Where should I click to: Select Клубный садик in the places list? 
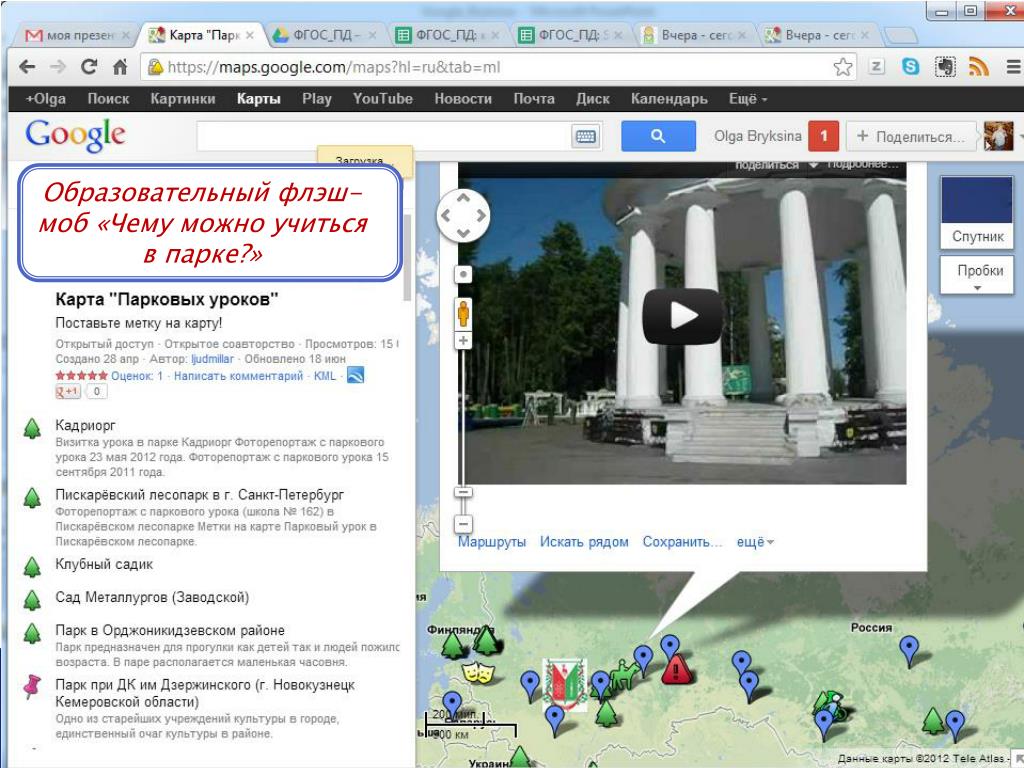104,564
